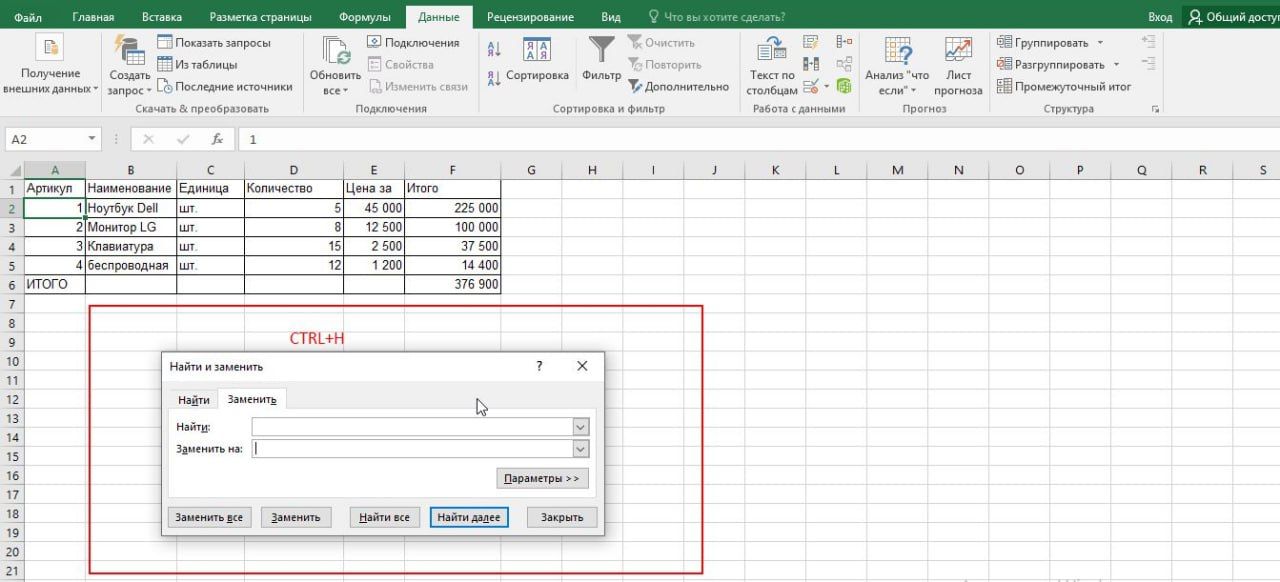The image size is (1280, 582).
Task: Switch to the Вид tab
Action: [x=611, y=17]
